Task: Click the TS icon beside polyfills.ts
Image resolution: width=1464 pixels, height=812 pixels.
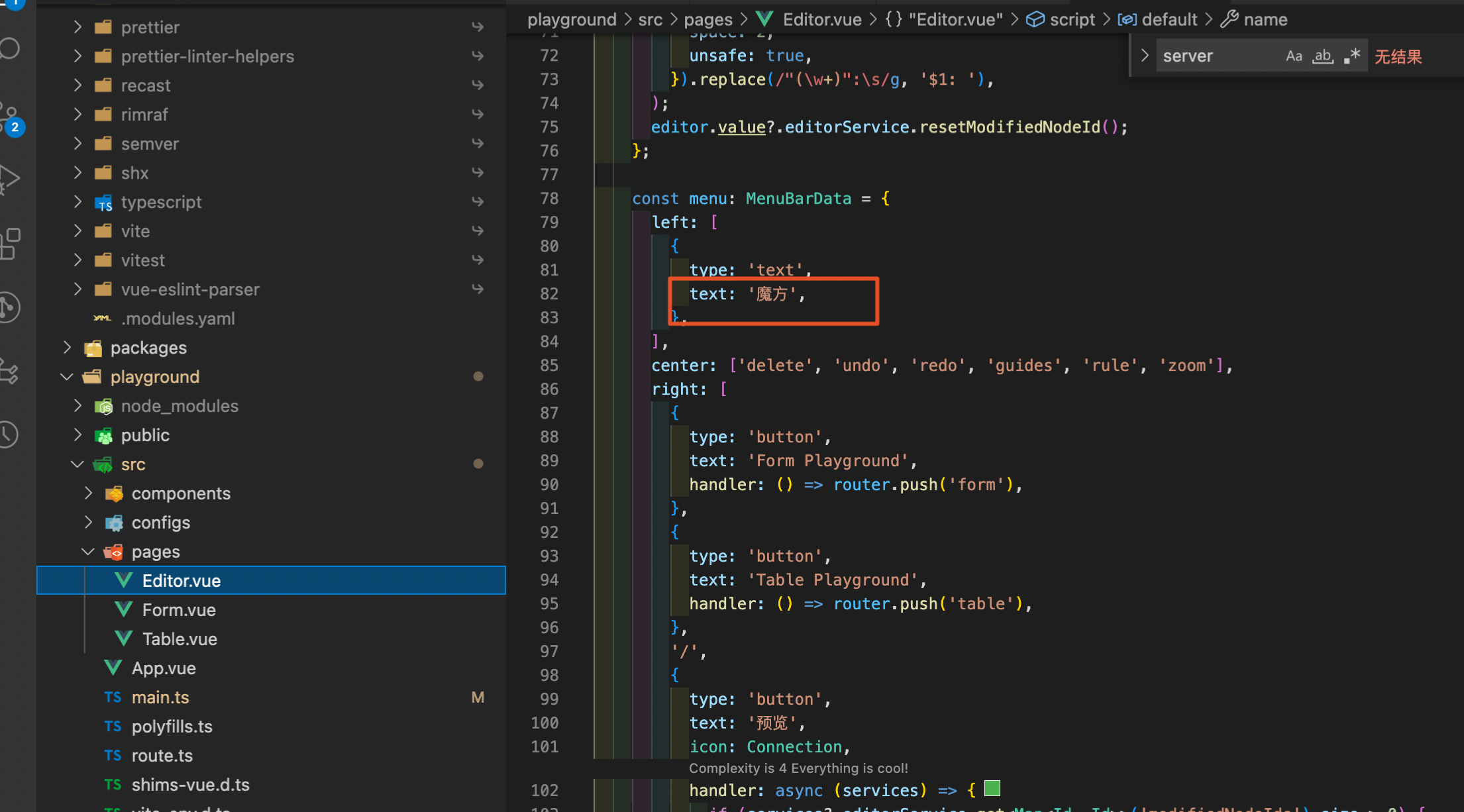Action: pos(113,727)
